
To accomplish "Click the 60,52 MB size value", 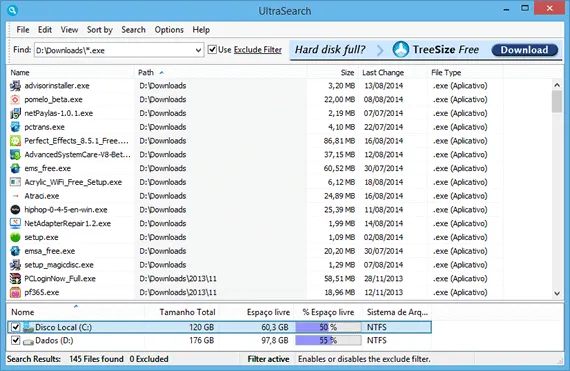I will 339,168.
